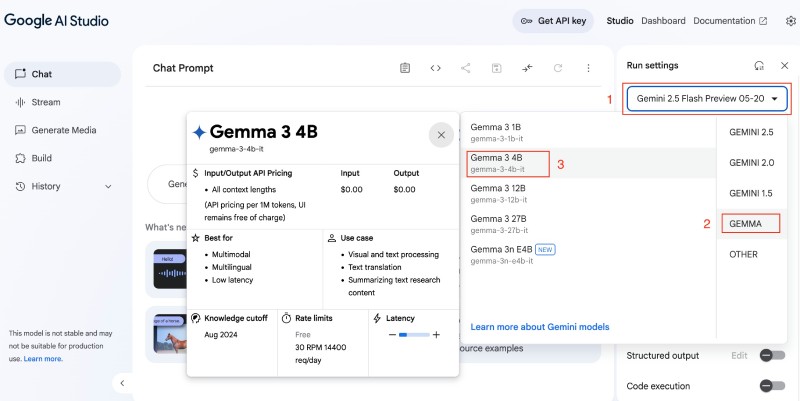Open the settings gear icon
This screenshot has height=401, width=800.
[x=790, y=21]
